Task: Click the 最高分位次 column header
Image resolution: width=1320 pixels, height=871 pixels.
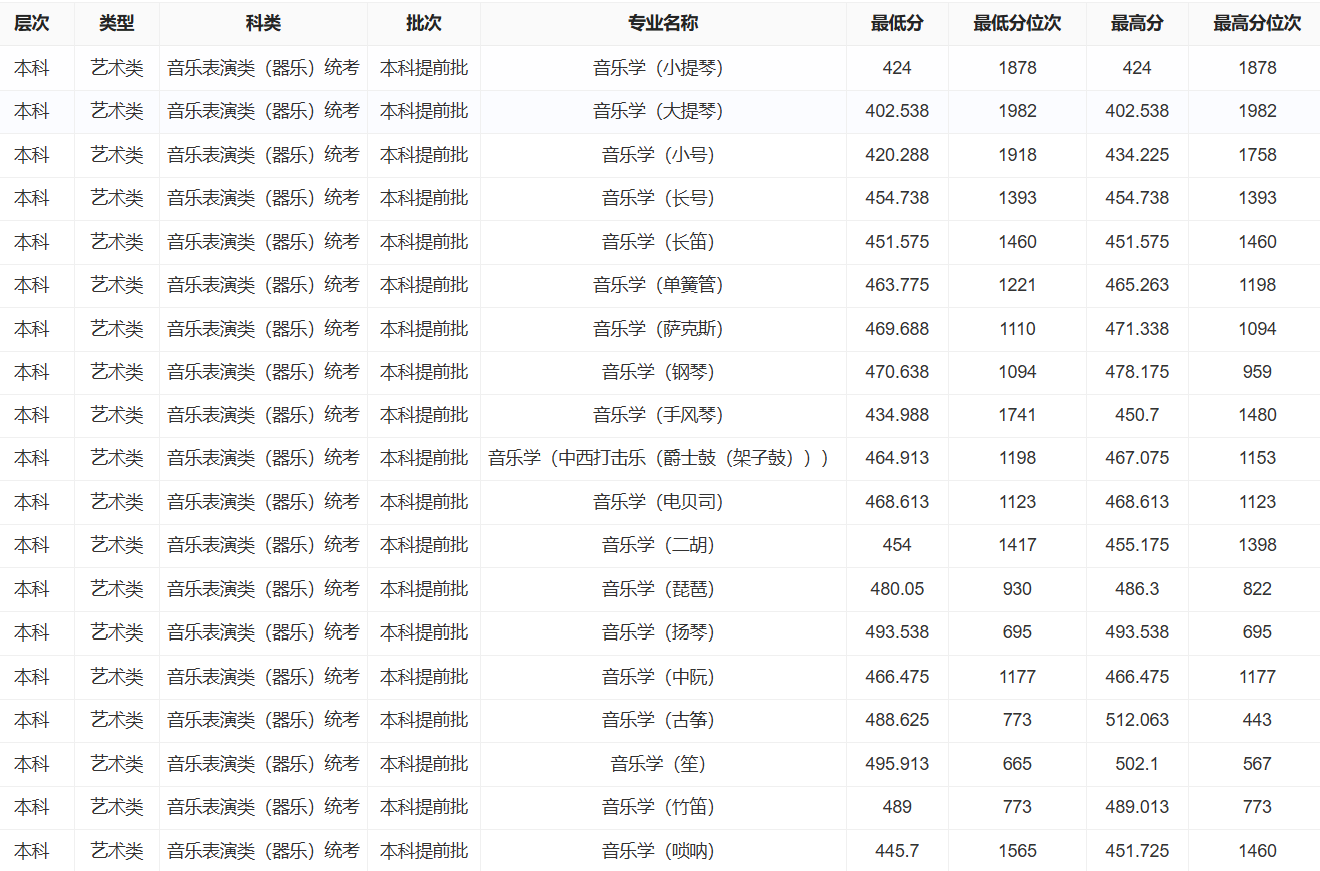Action: (x=1257, y=23)
